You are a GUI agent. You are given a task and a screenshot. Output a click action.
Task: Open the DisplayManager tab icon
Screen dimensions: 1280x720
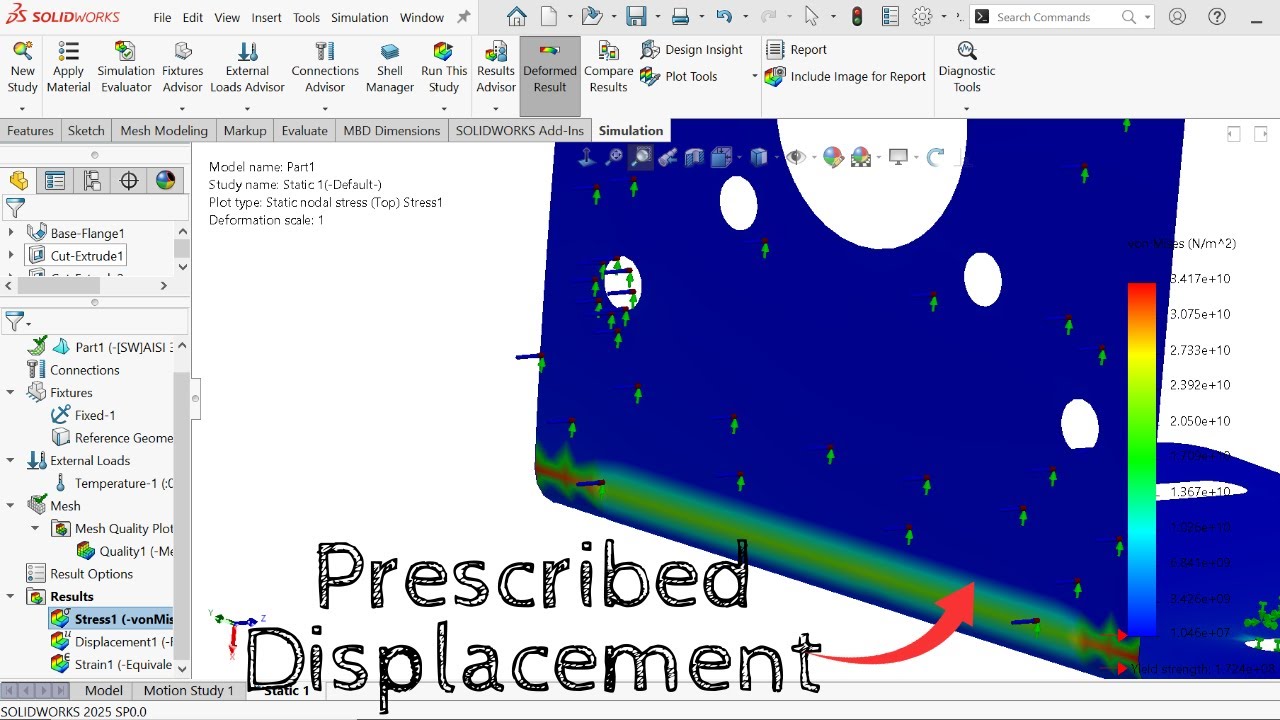tap(165, 180)
